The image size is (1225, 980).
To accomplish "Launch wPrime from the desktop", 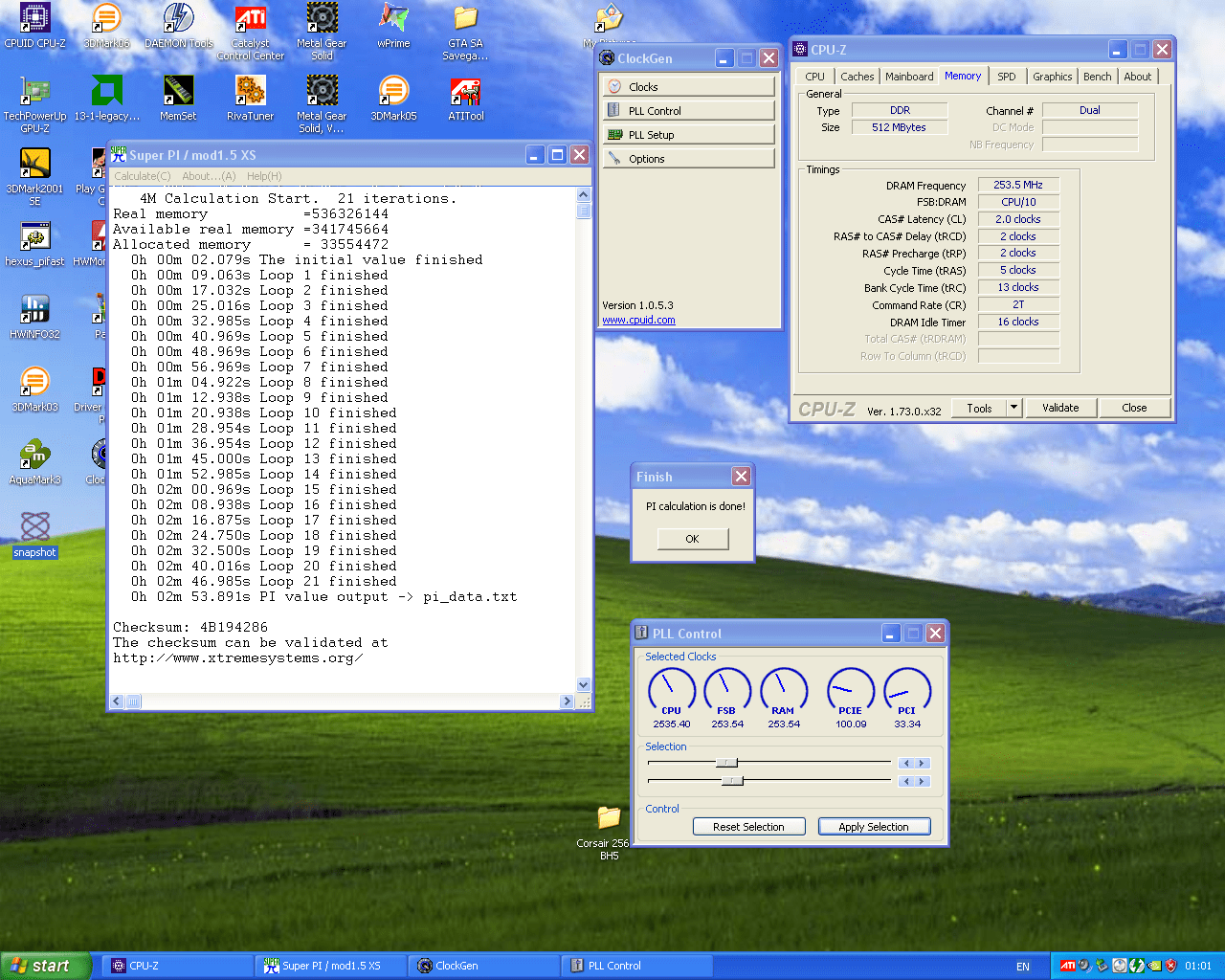I will click(x=393, y=27).
